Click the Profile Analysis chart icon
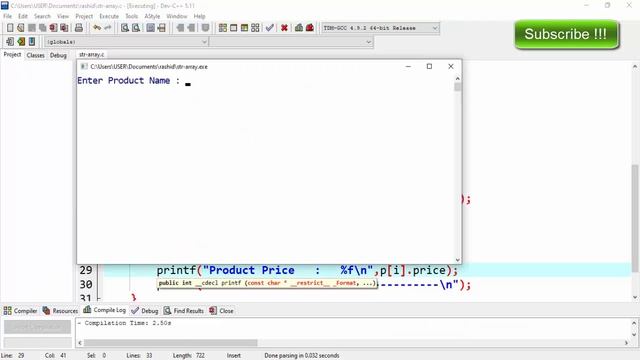This screenshot has width=640, height=360. click(299, 28)
